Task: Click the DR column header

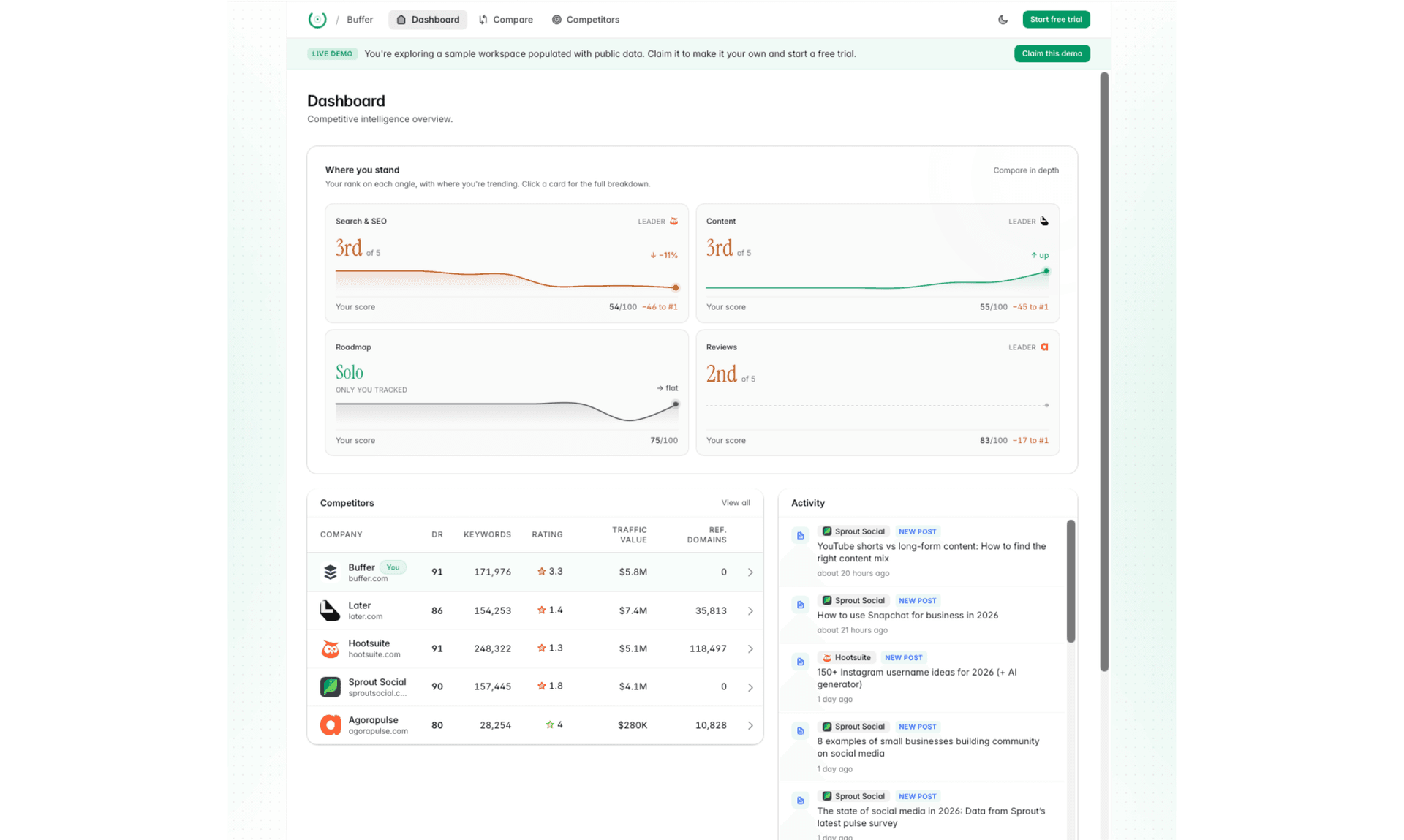Action: click(437, 534)
